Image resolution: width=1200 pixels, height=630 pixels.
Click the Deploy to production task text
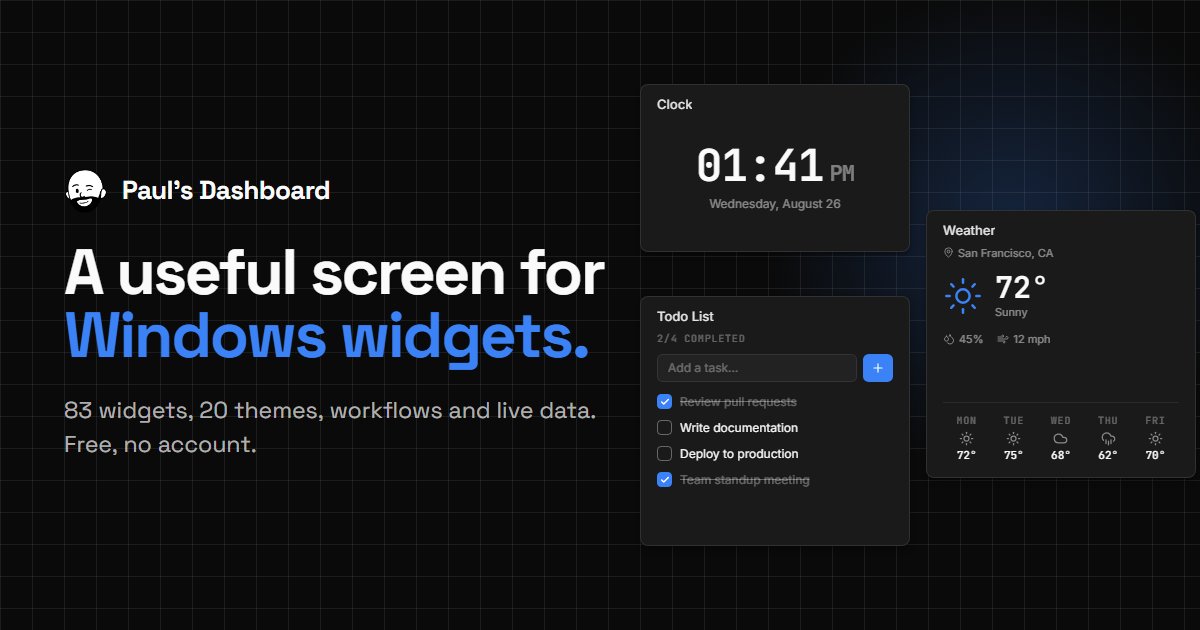coord(739,454)
